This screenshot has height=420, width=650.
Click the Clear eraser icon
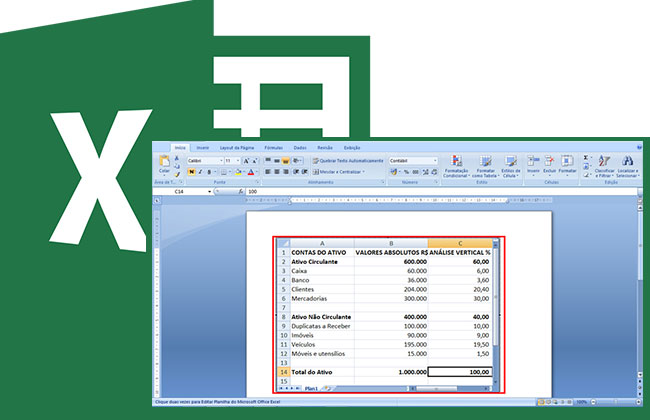tap(586, 175)
